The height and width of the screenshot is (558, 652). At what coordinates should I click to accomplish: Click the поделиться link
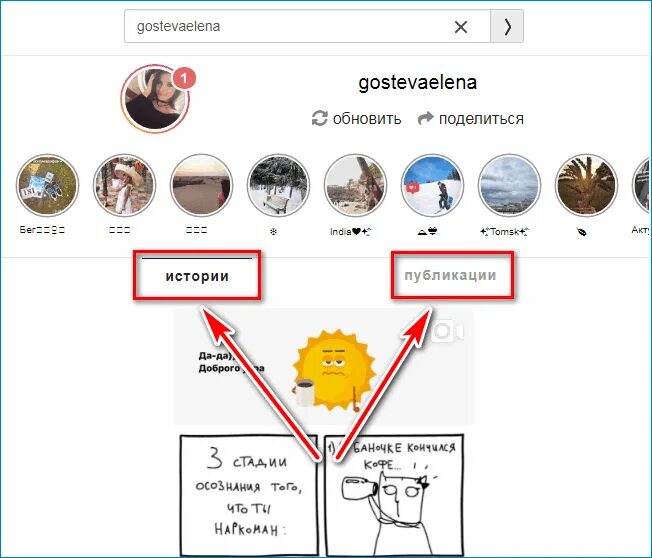(481, 119)
